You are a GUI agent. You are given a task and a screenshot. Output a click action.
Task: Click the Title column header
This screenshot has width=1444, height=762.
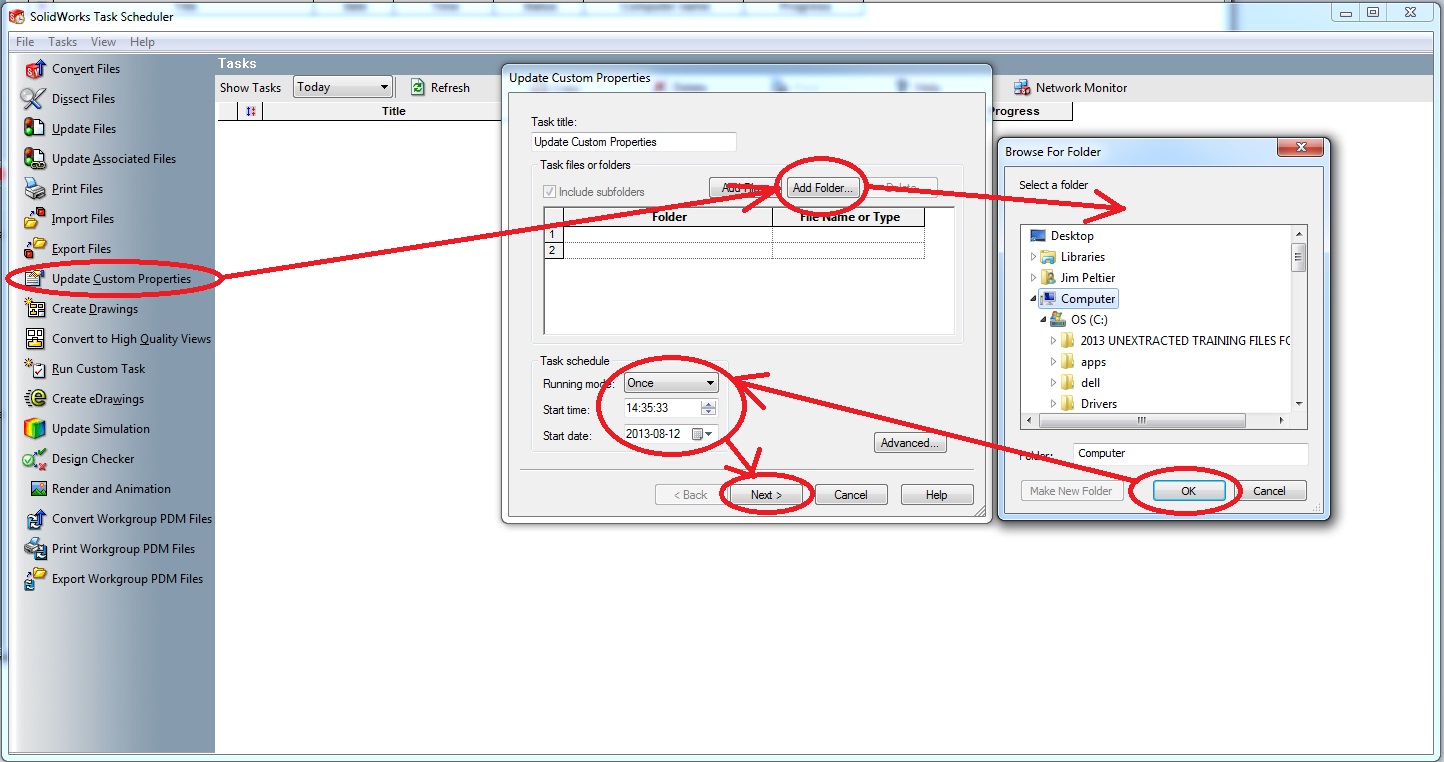pyautogui.click(x=394, y=111)
